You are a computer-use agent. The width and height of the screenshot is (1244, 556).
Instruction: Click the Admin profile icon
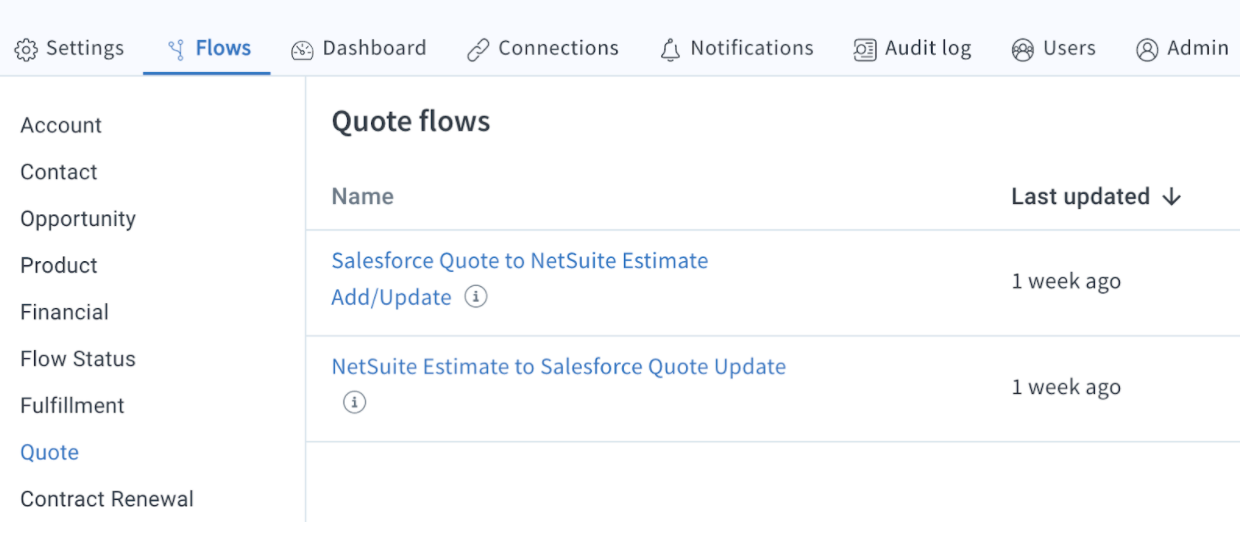pyautogui.click(x=1147, y=50)
